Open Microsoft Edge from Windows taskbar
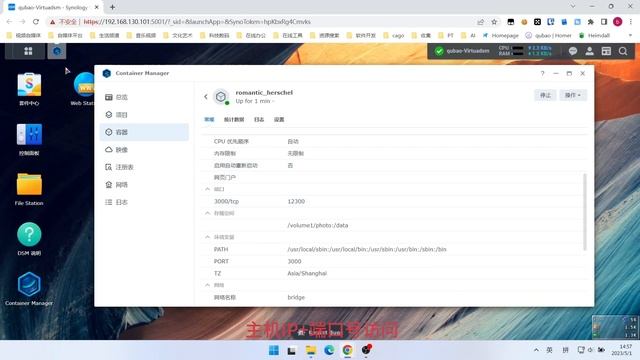Image resolution: width=640 pixels, height=360 pixels. click(x=329, y=350)
